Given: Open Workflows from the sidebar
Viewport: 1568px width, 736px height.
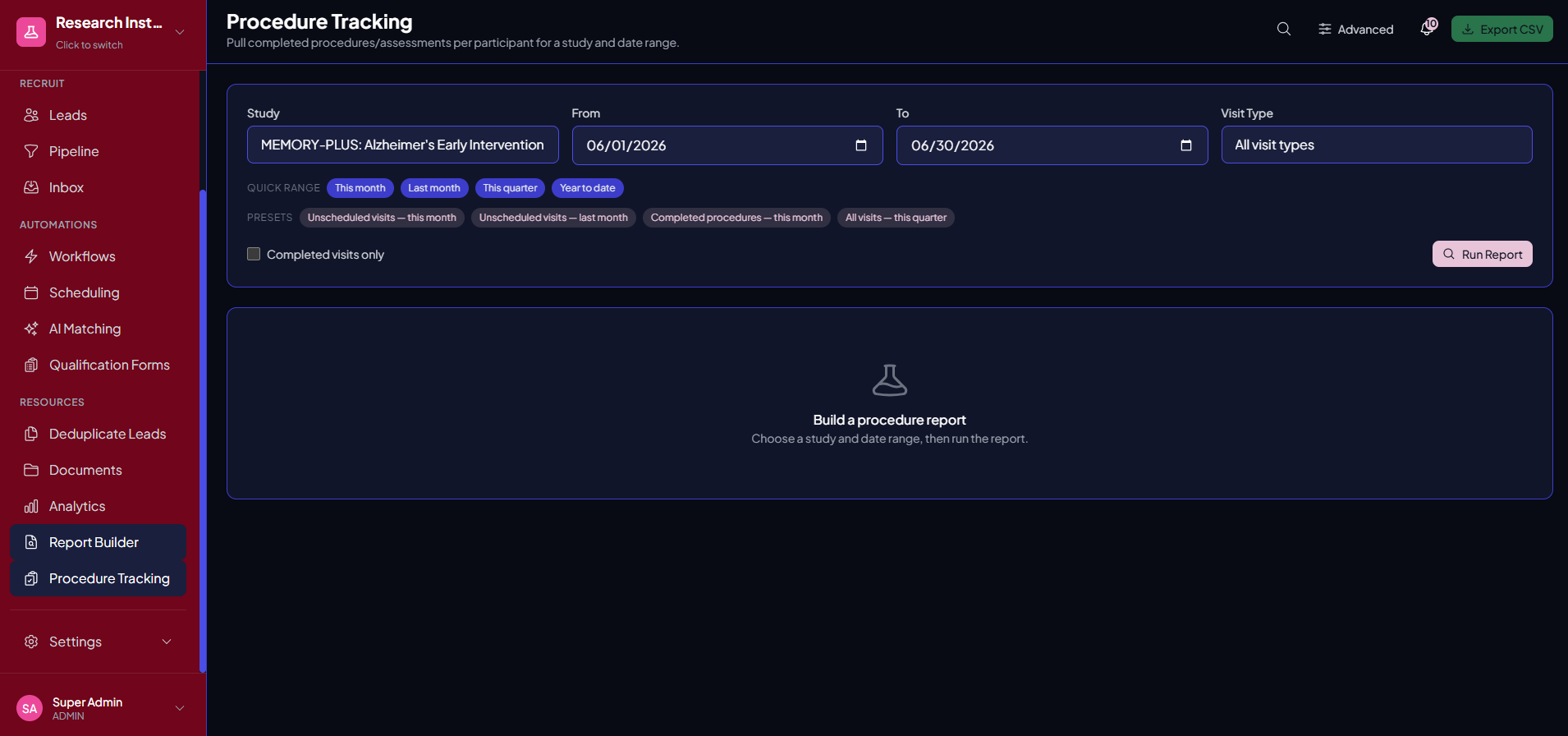Looking at the screenshot, I should (98, 256).
